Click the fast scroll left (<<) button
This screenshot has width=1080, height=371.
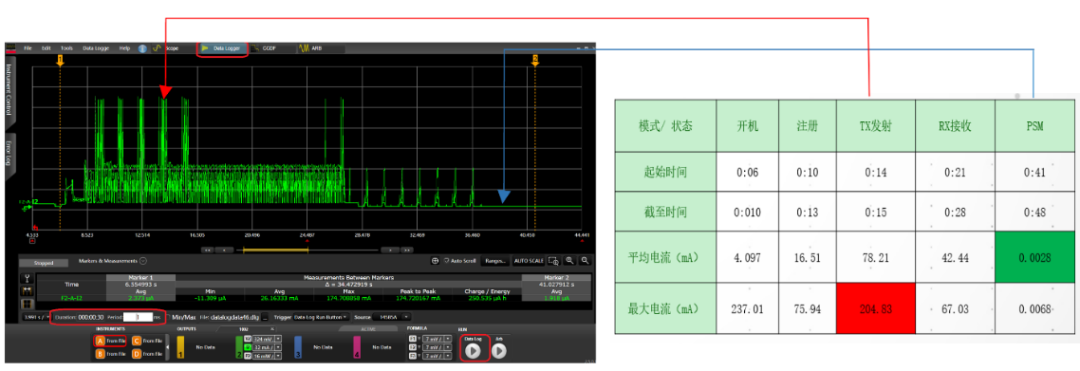pos(207,250)
